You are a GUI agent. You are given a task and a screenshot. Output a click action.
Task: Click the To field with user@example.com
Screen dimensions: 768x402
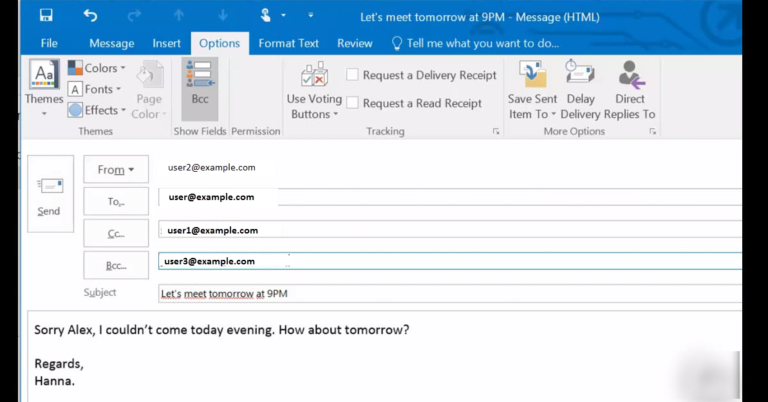tap(450, 197)
